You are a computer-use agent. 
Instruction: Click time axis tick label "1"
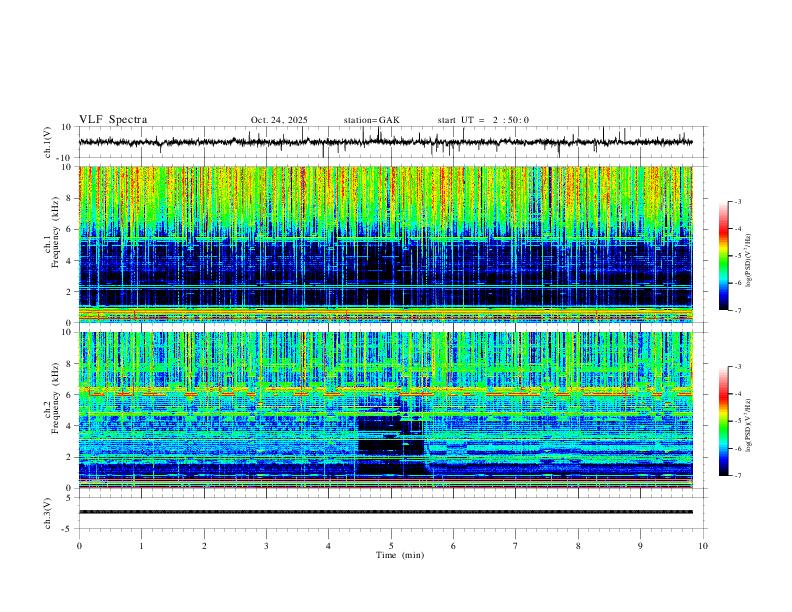[141, 546]
